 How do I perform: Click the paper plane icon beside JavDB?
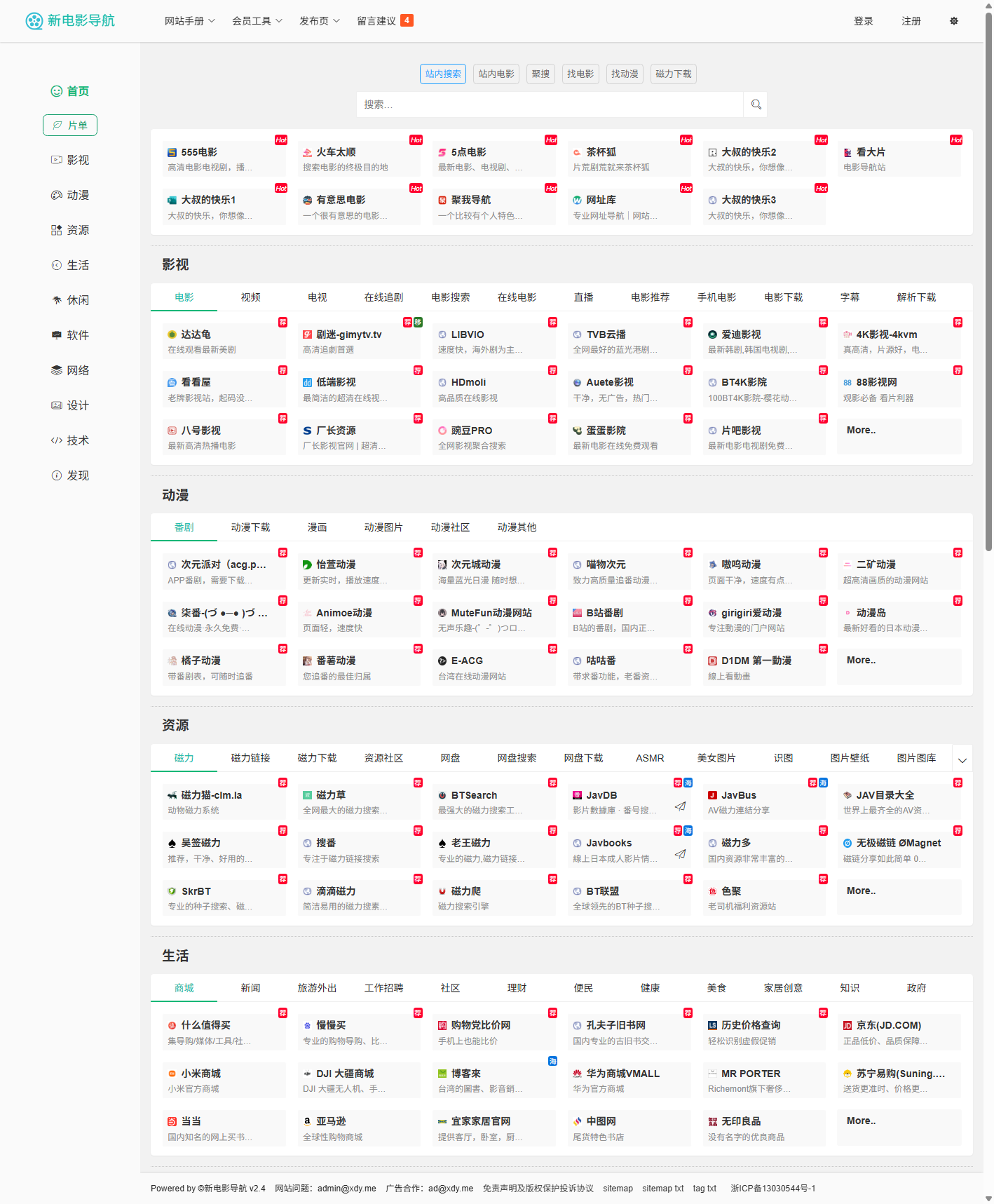point(680,806)
